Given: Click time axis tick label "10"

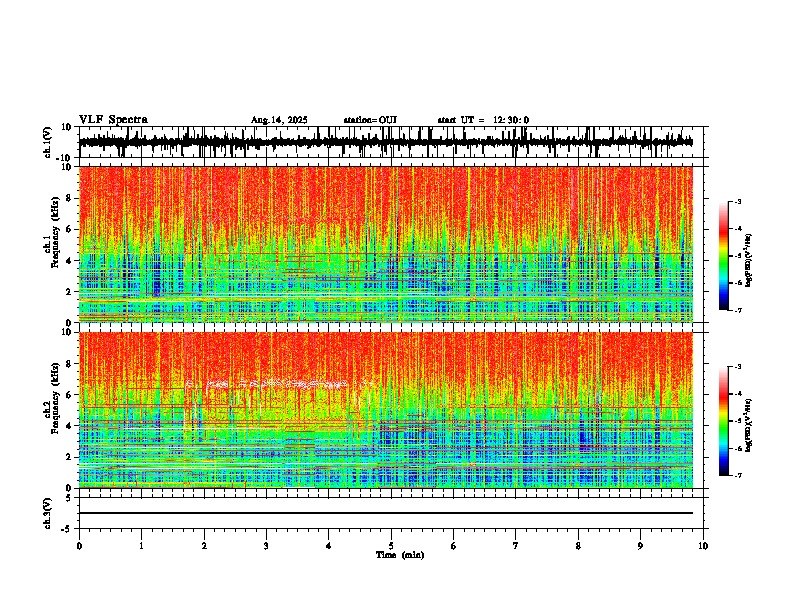Looking at the screenshot, I should [x=703, y=546].
